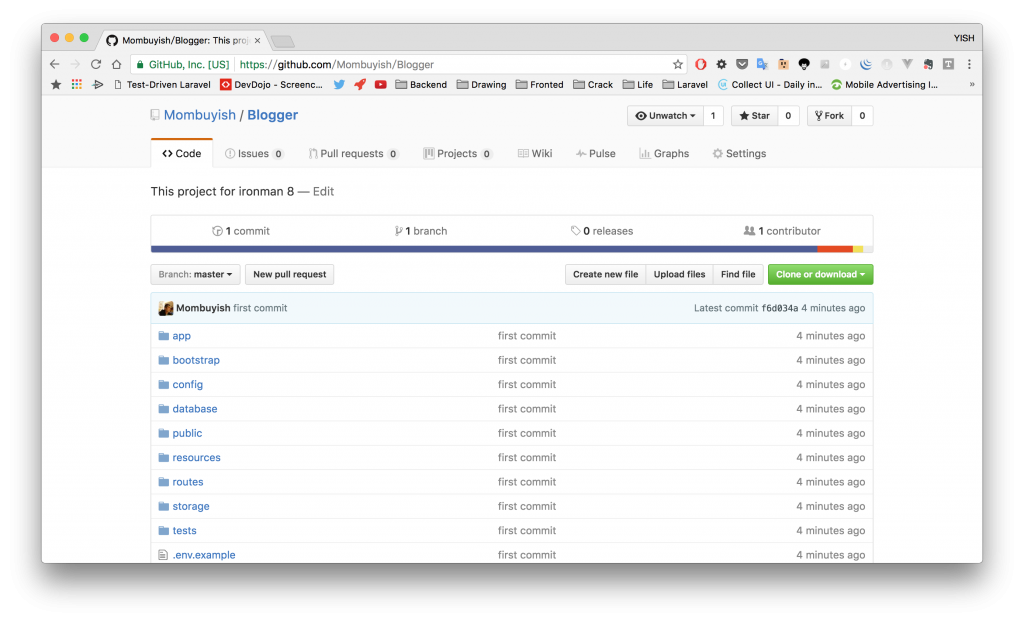Open the Twitter bird bookmark
This screenshot has width=1024, height=622.
(339, 84)
